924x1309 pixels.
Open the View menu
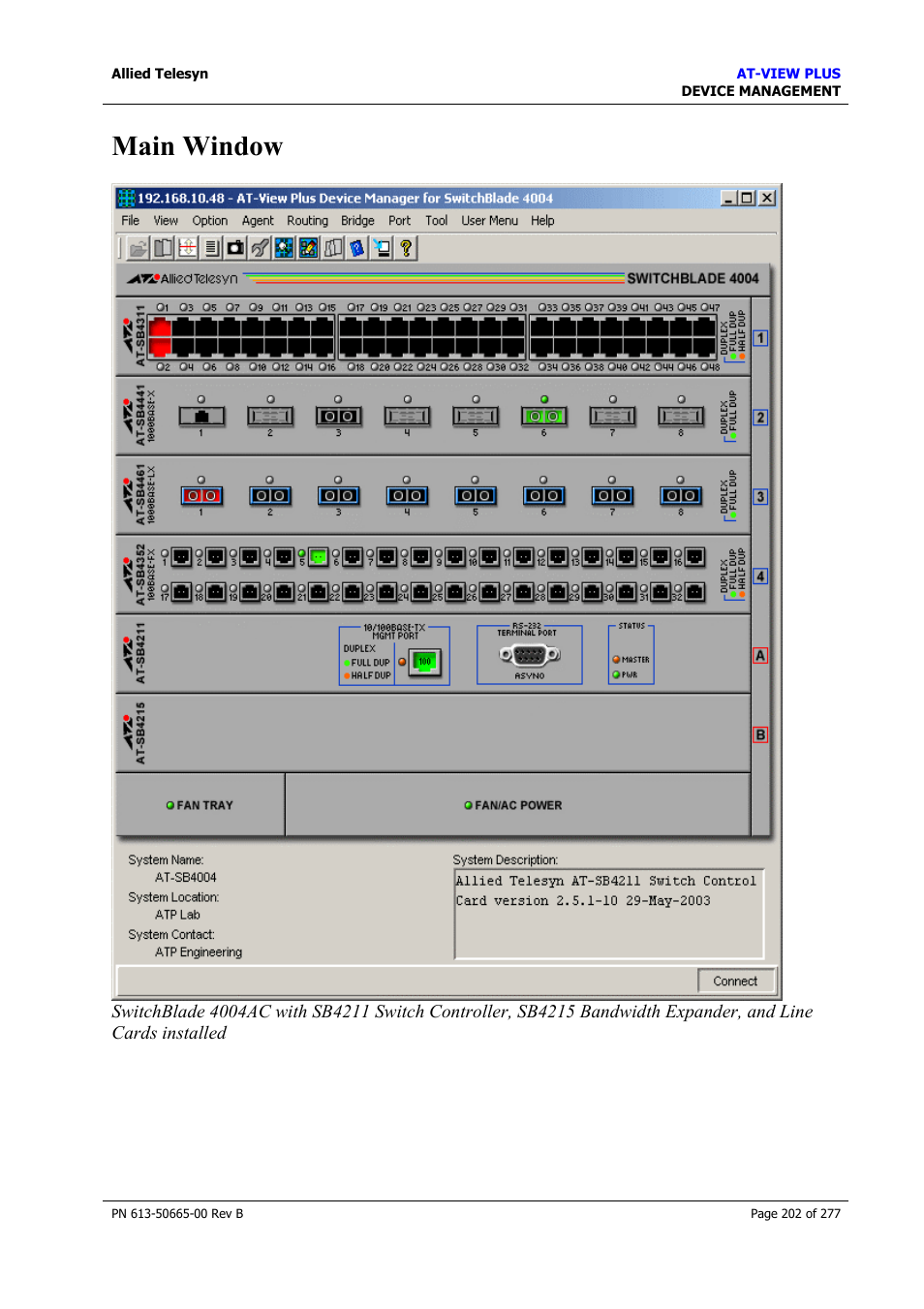coord(166,221)
